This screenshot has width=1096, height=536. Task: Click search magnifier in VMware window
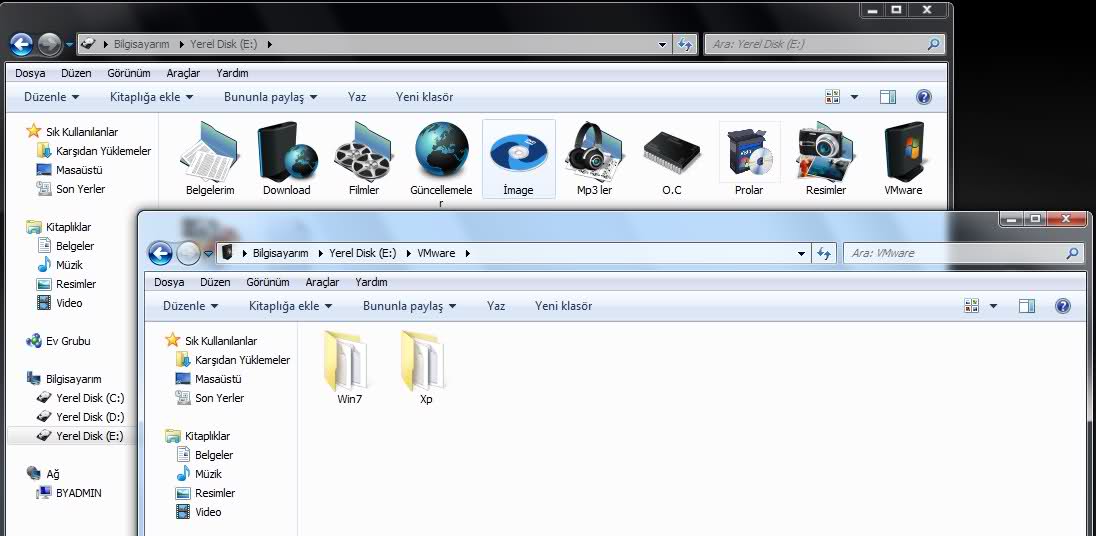[1072, 253]
